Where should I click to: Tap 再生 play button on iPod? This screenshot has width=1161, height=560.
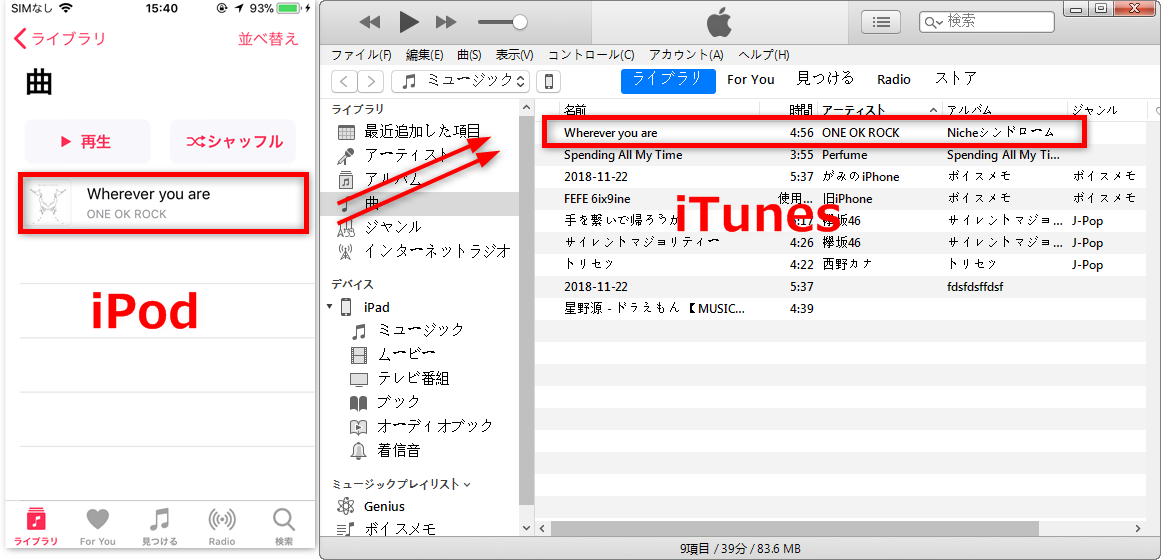point(87,141)
